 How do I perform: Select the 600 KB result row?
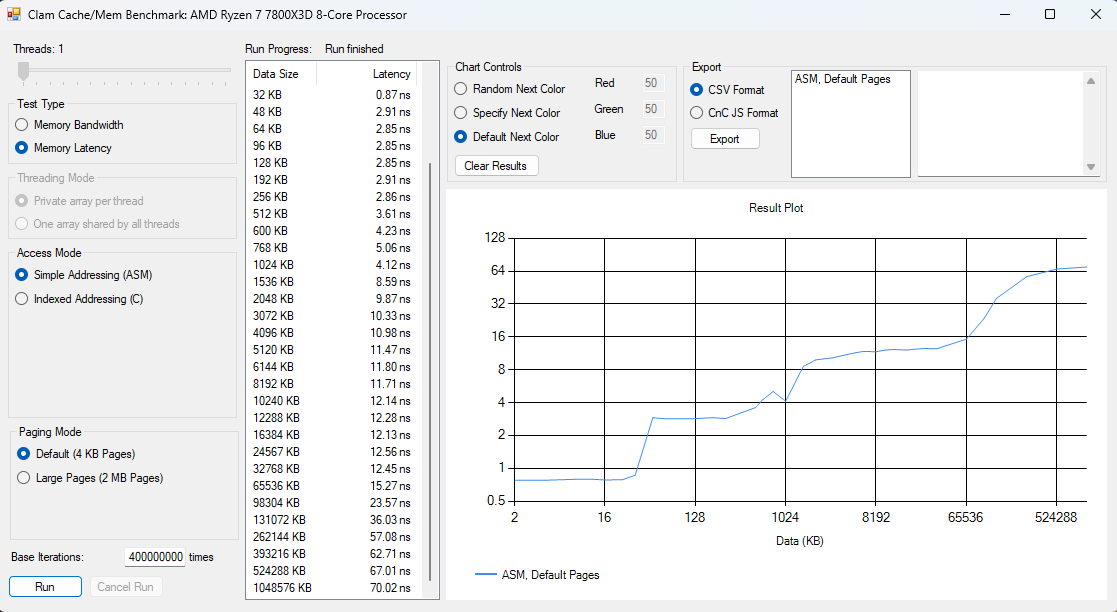coord(334,231)
